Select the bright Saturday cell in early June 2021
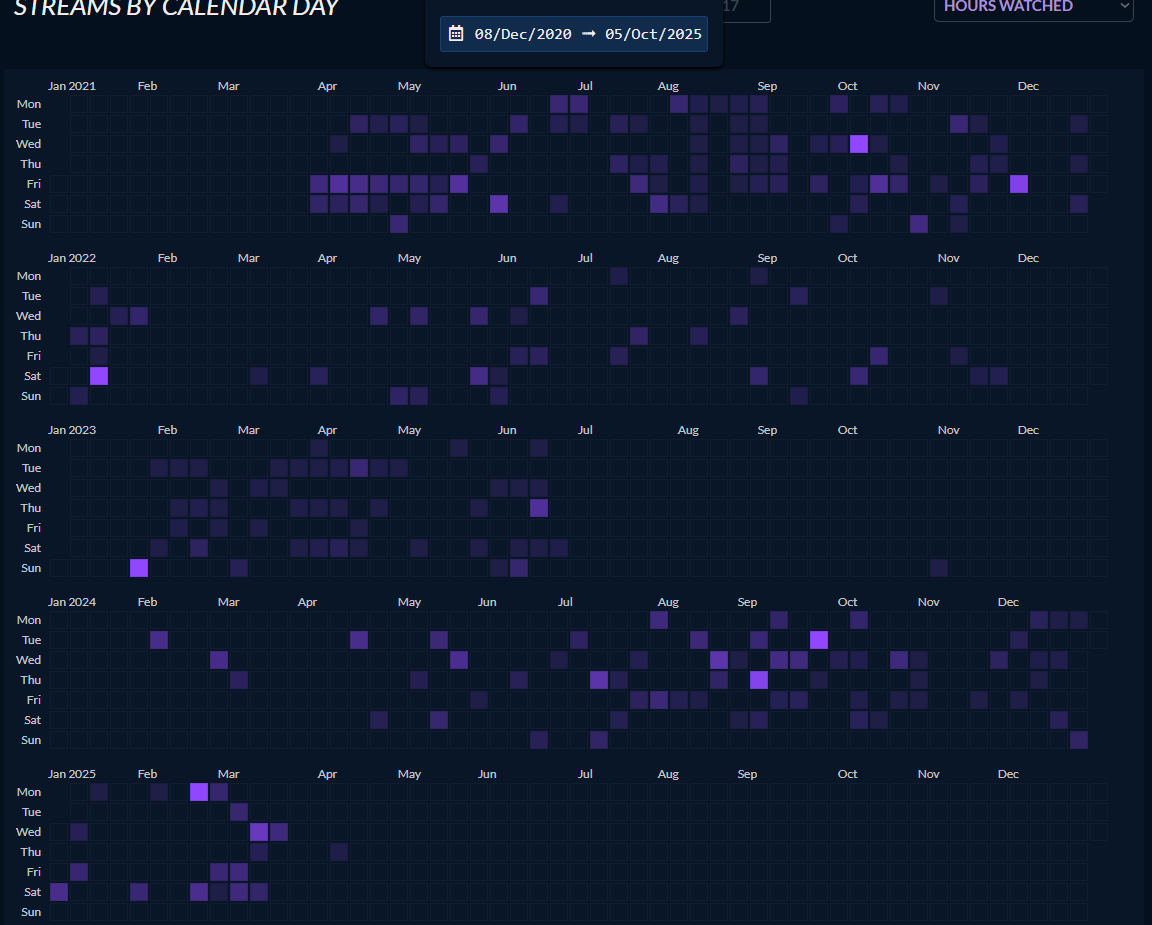1152x925 pixels. [x=499, y=204]
